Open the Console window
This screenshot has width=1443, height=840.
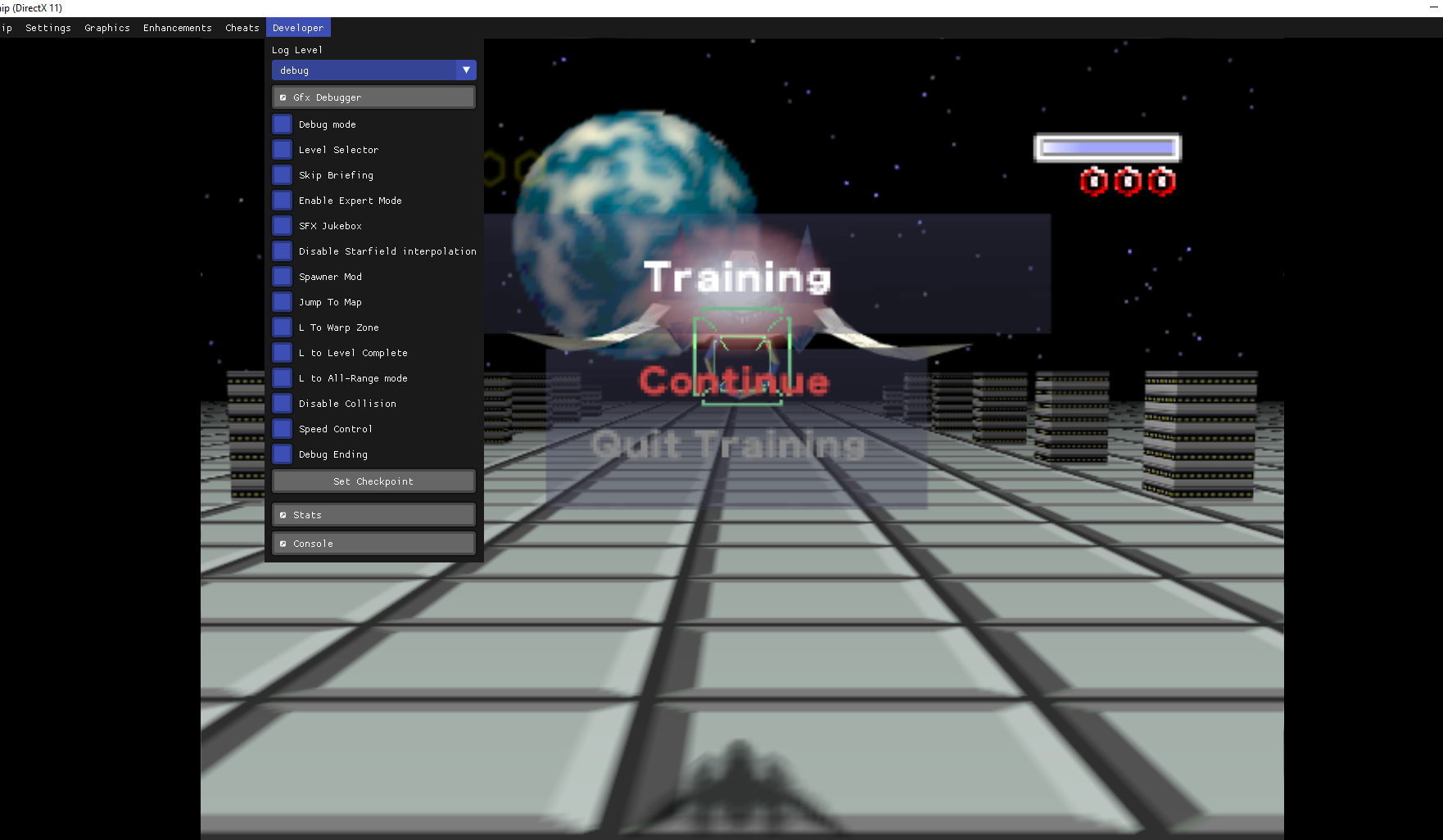point(373,544)
